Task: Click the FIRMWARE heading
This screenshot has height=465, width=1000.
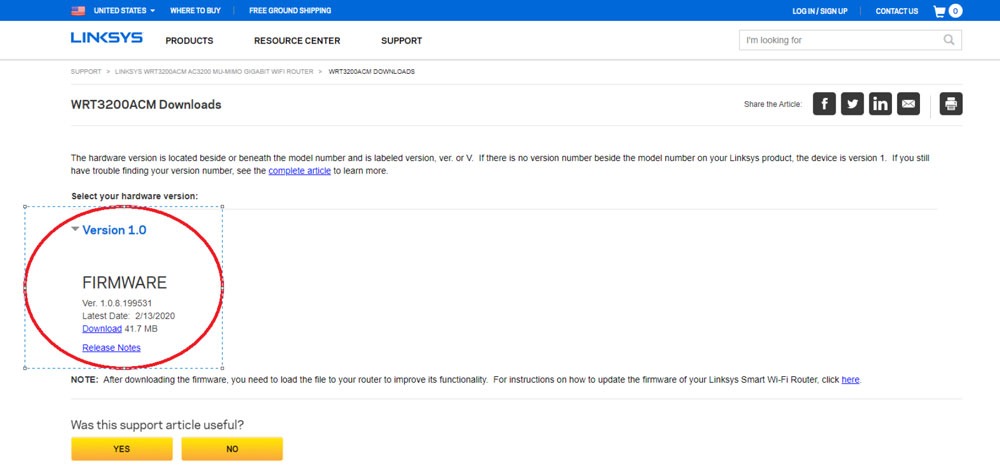Action: 124,283
